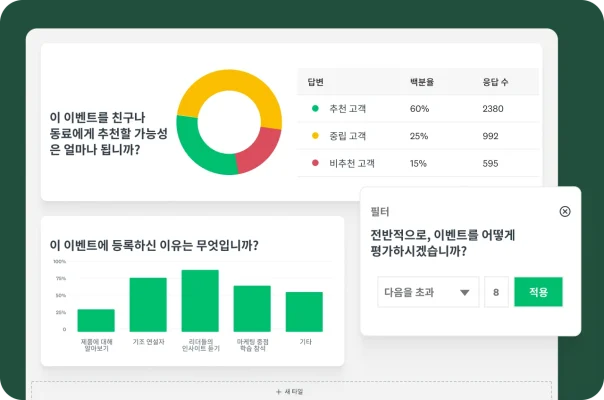The image size is (604, 400).
Task: Click the 50% axis label
Action: [x=61, y=295]
